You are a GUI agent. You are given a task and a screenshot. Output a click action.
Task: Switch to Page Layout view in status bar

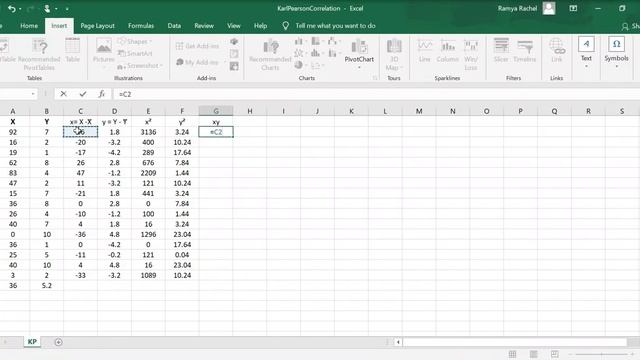[533, 354]
